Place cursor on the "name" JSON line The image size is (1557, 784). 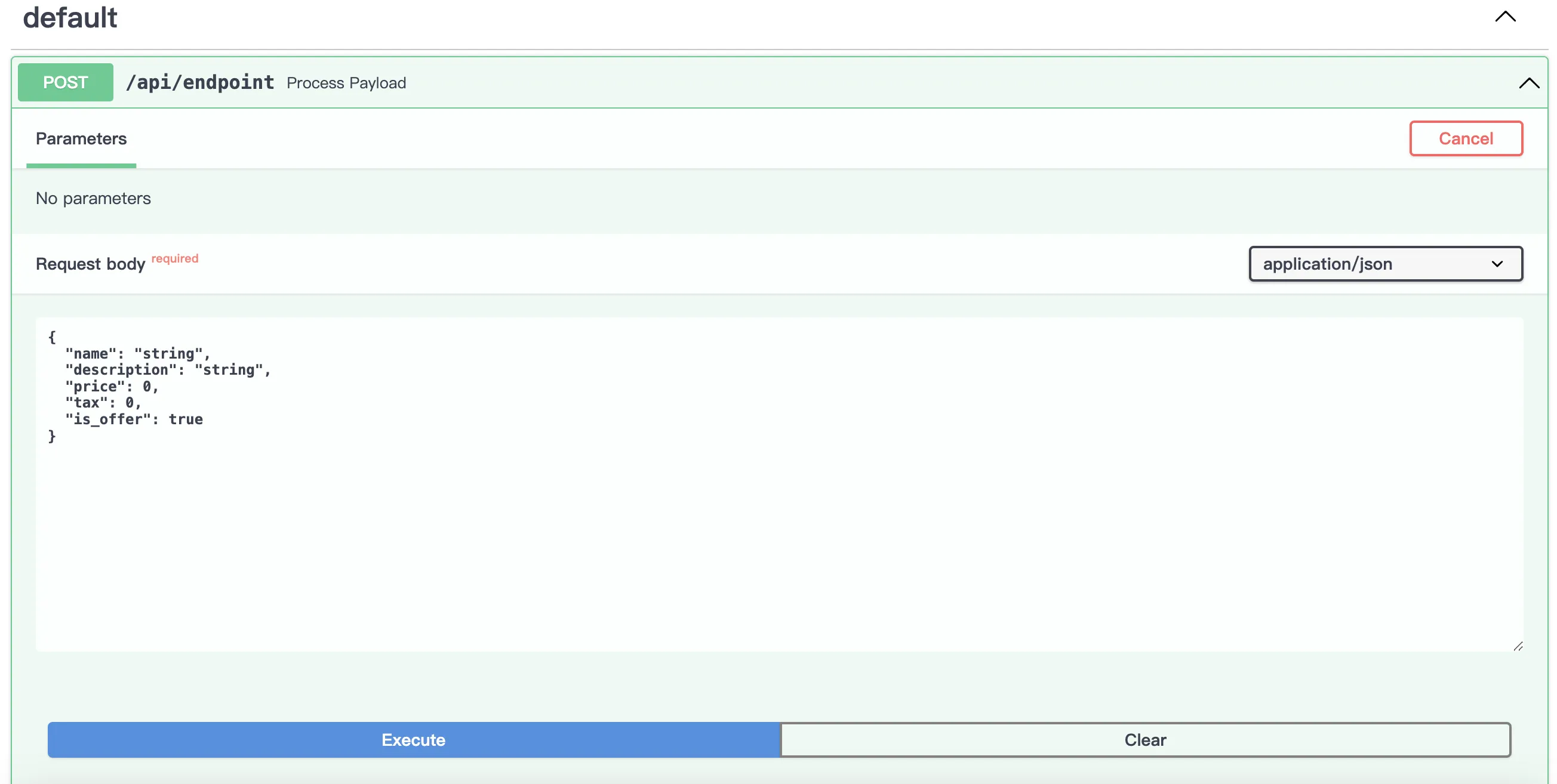point(138,353)
